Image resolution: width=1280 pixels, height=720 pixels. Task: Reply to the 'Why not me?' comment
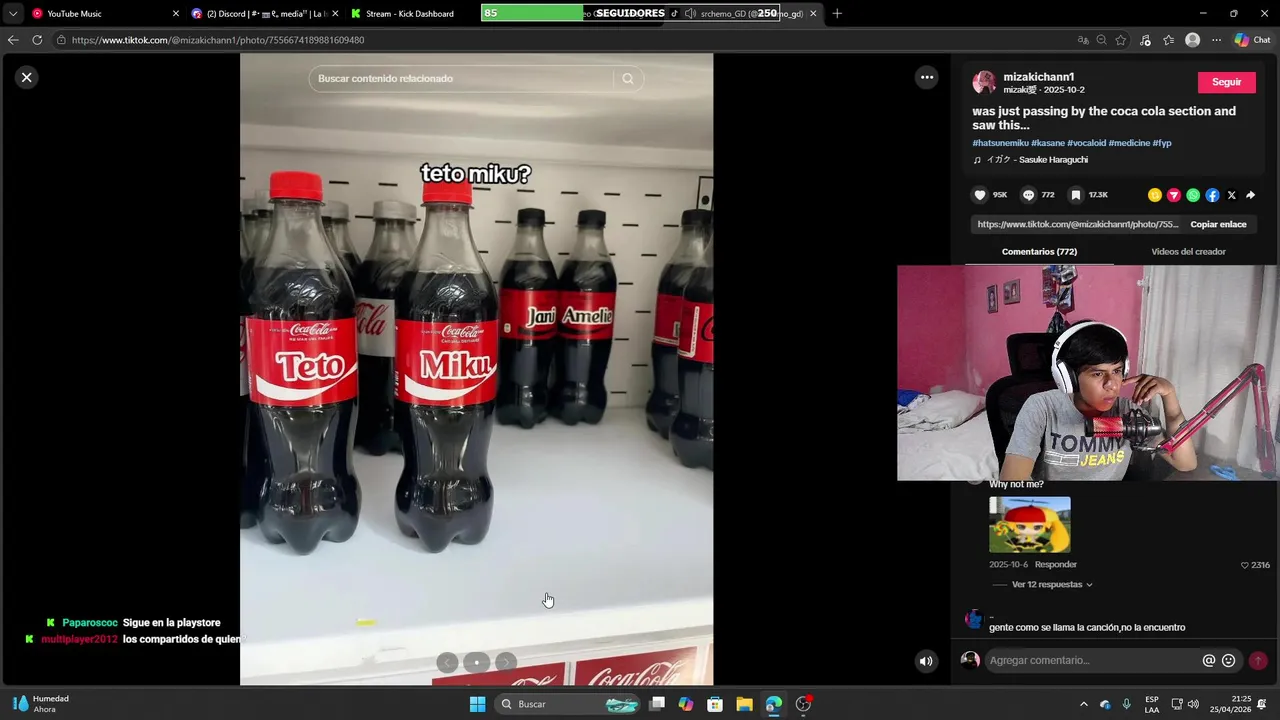[1056, 565]
